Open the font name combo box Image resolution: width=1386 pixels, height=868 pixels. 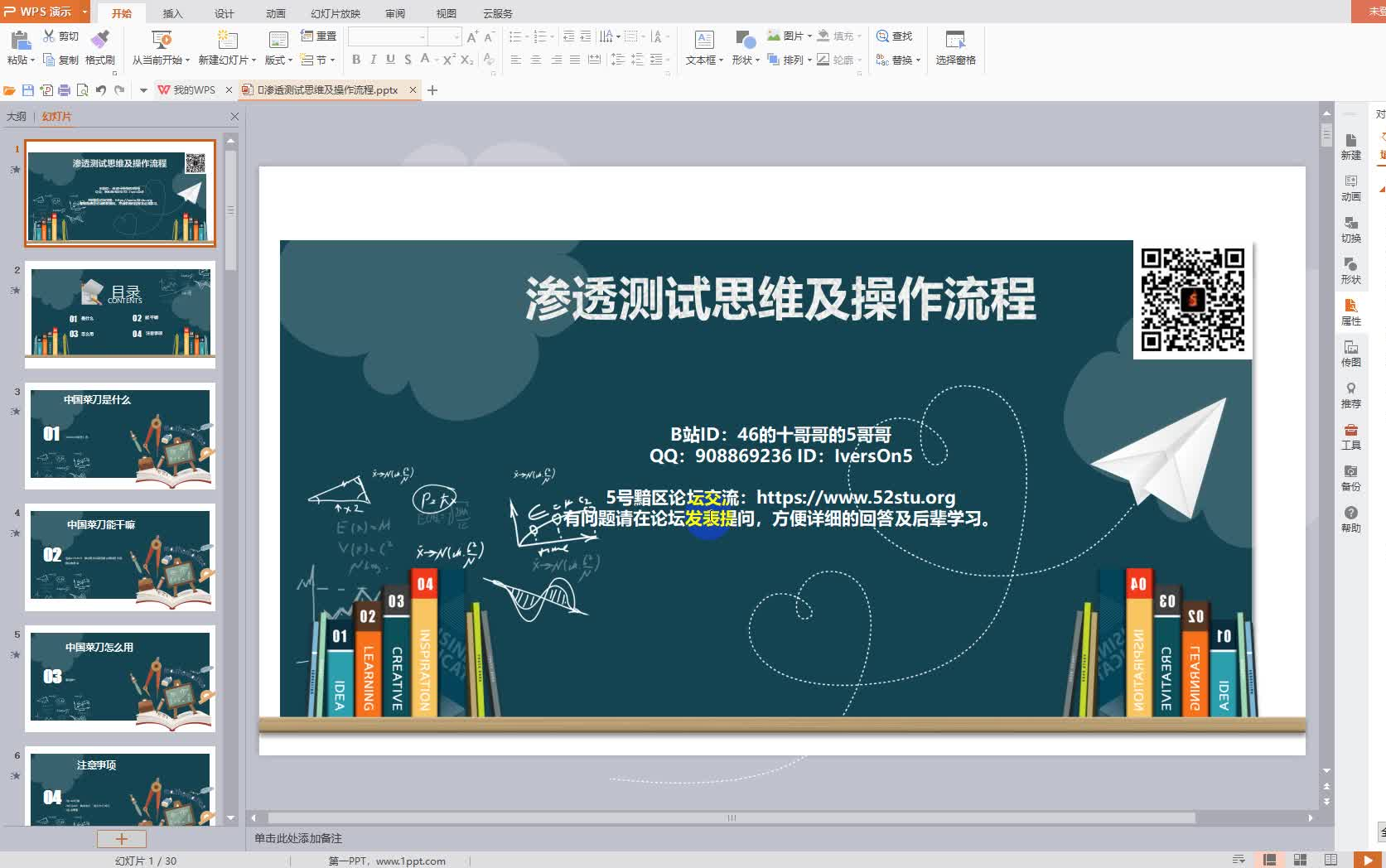click(x=387, y=36)
